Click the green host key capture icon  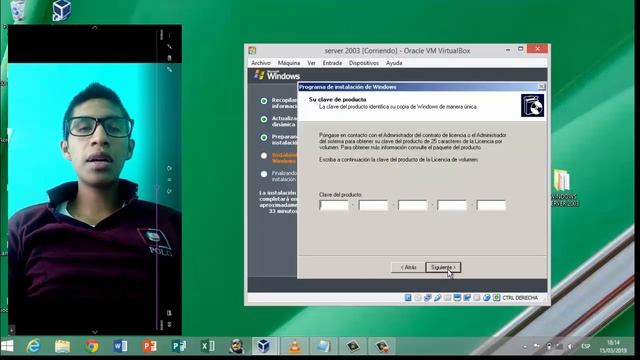(496, 298)
